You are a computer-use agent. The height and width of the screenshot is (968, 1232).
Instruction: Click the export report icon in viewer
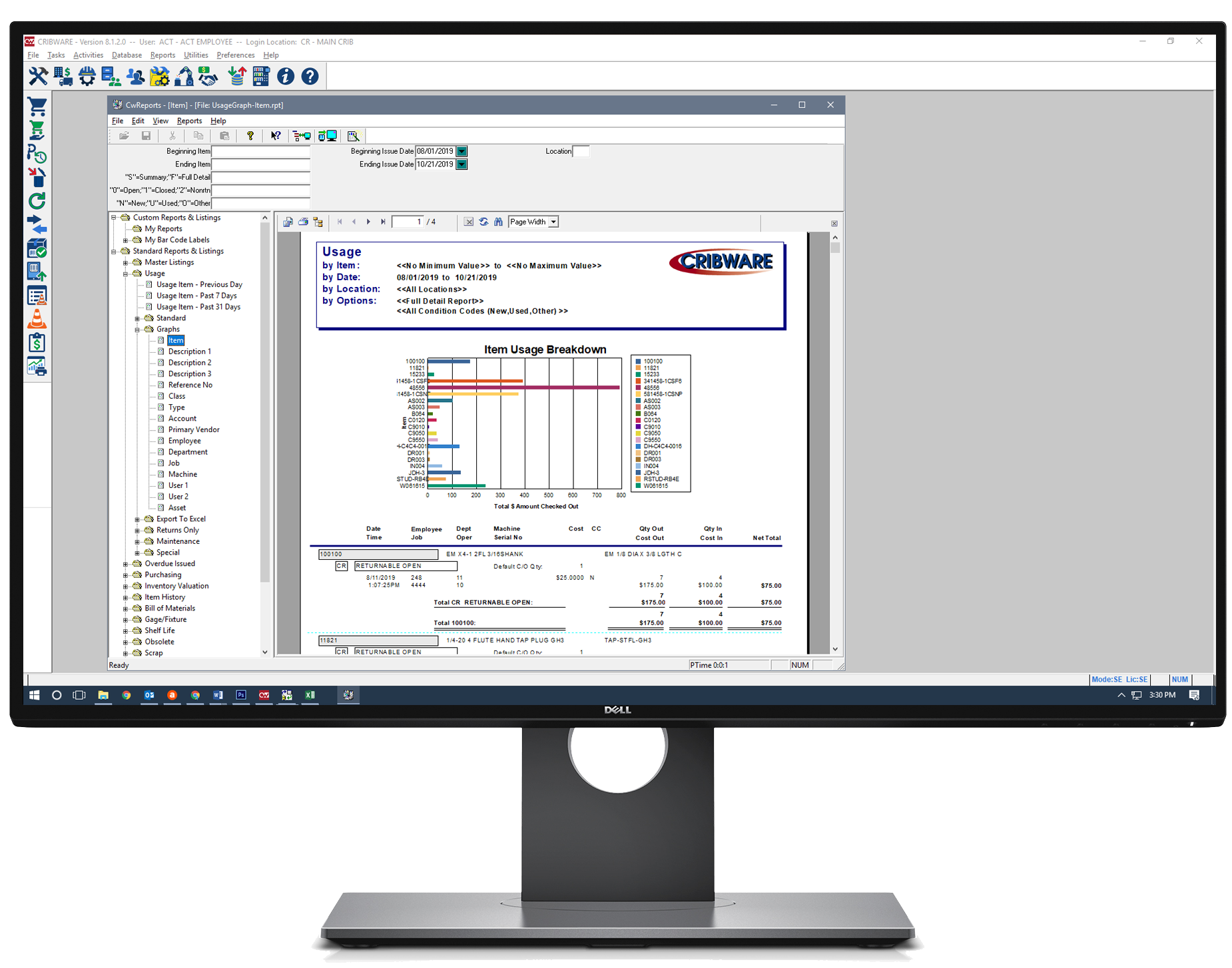point(288,222)
